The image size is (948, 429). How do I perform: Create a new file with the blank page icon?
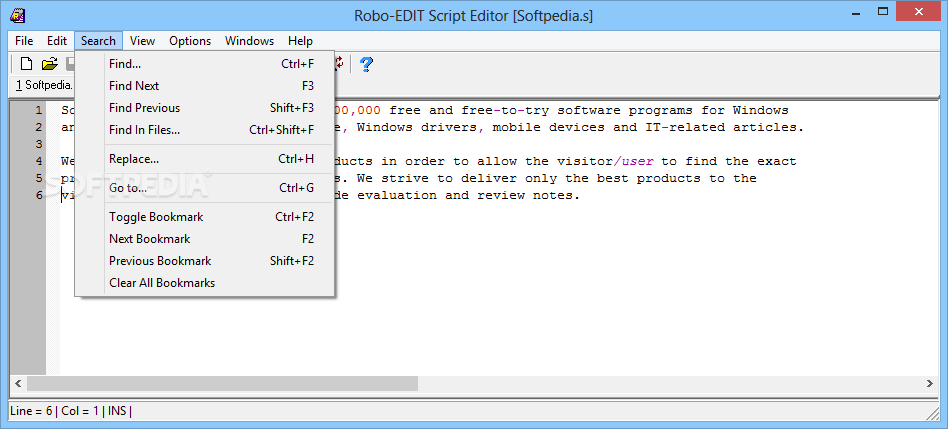click(x=27, y=63)
